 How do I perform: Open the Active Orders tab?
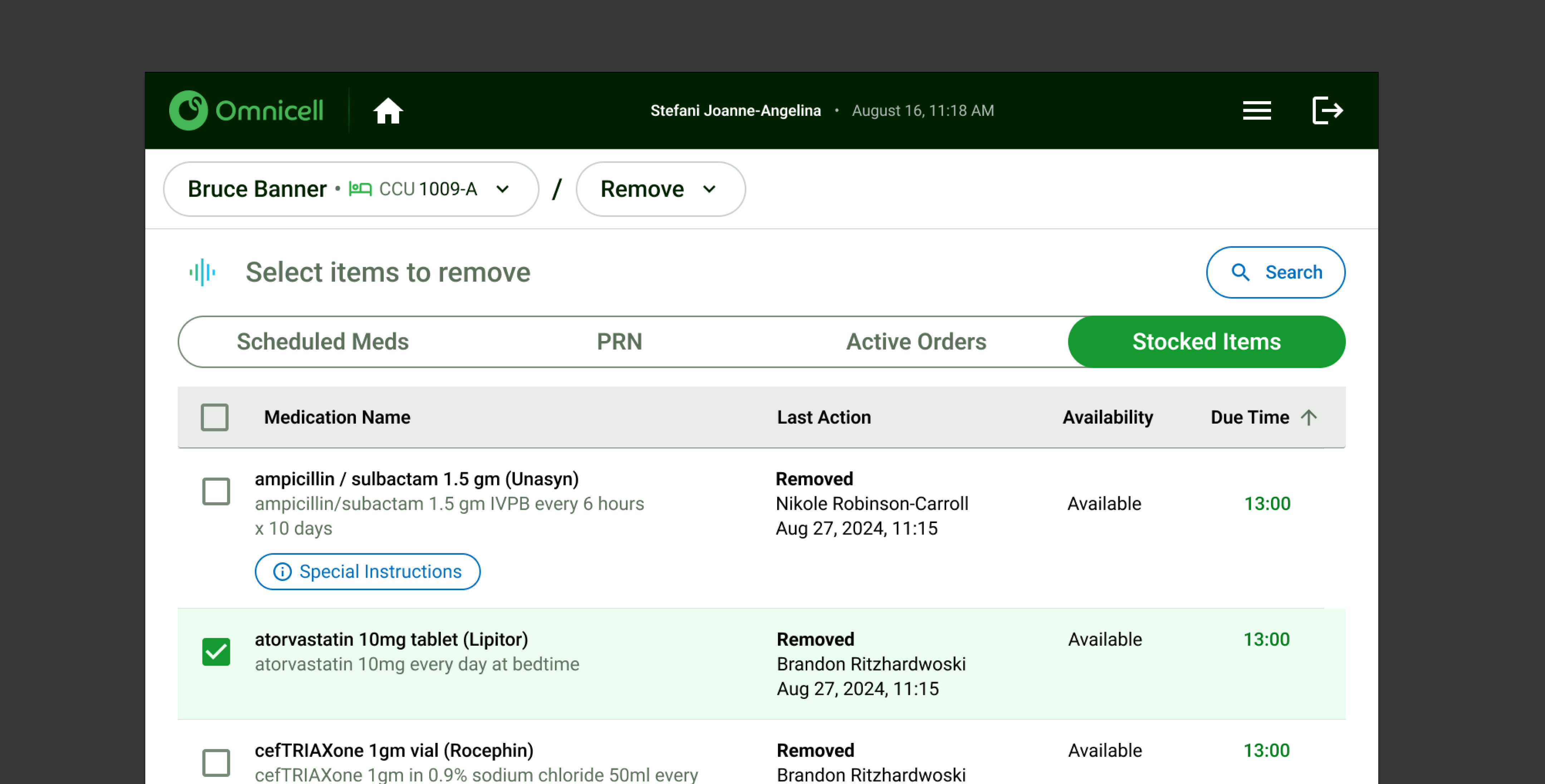[916, 342]
